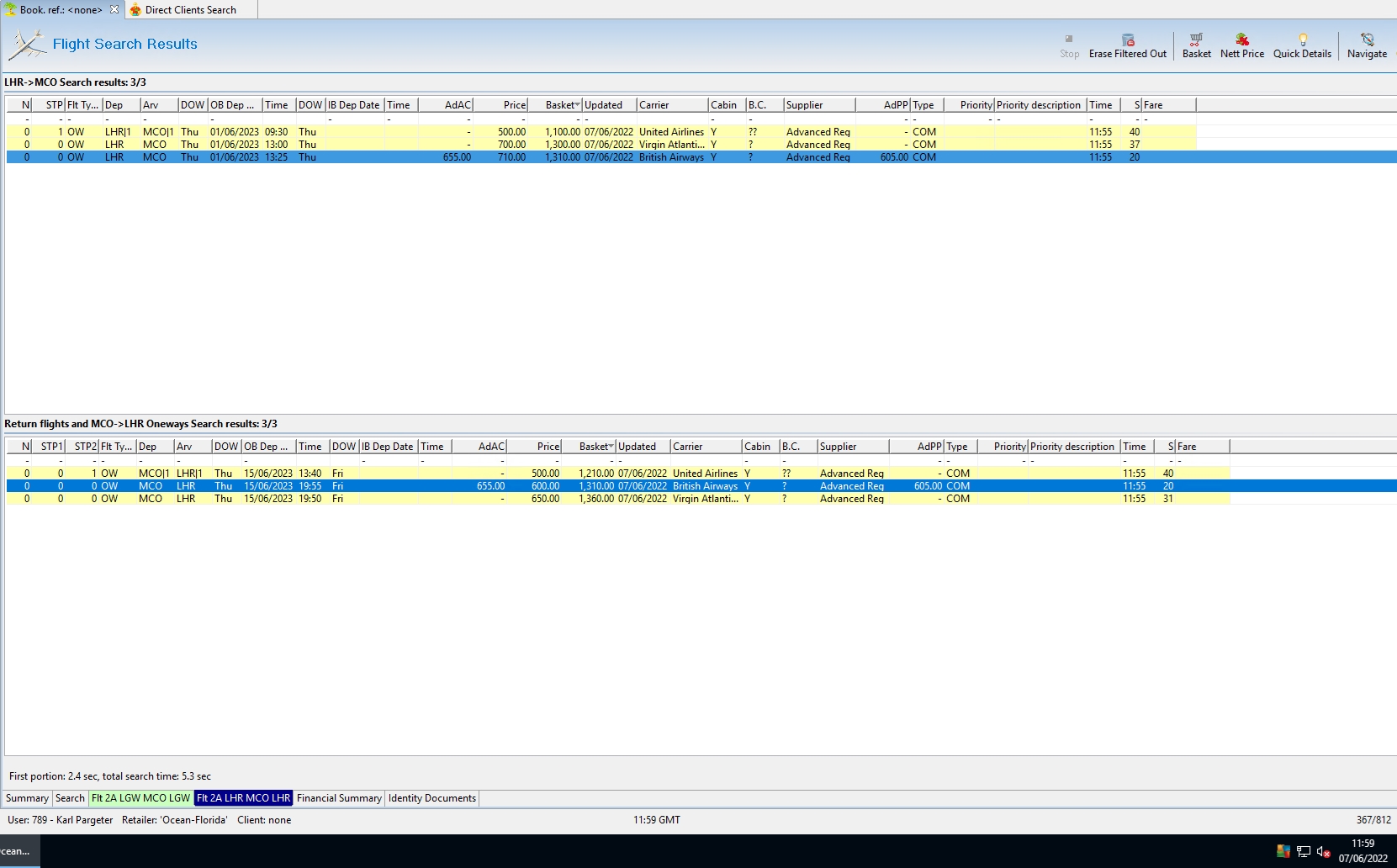Show the Nett Price icon
Screen dimensions: 1397x868
coord(1241,39)
